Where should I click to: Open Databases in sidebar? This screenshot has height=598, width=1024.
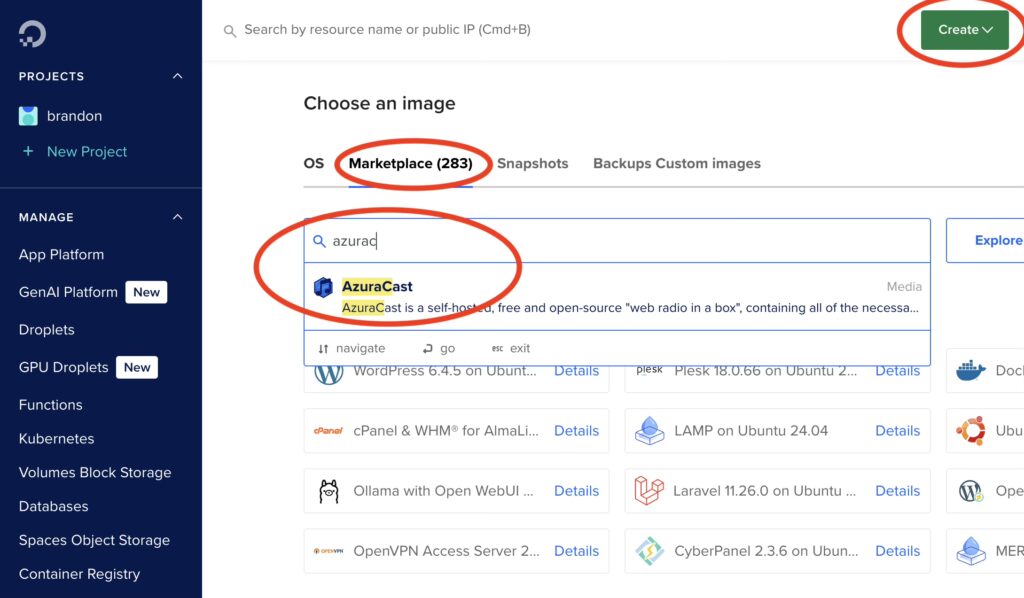click(54, 507)
